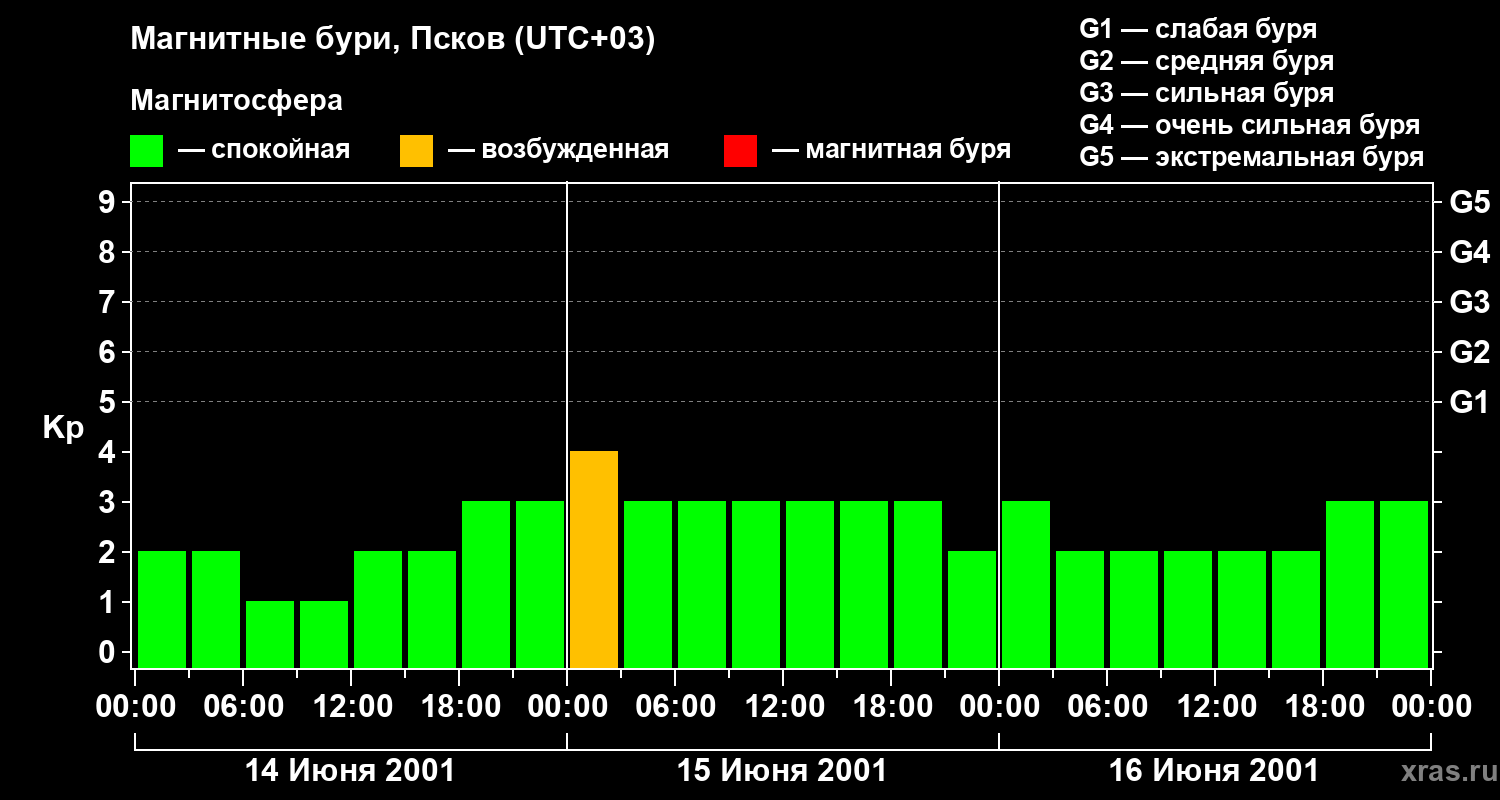The image size is (1500, 800).
Task: Click the 09:00–12:00 bar on 15 June
Action: (756, 584)
